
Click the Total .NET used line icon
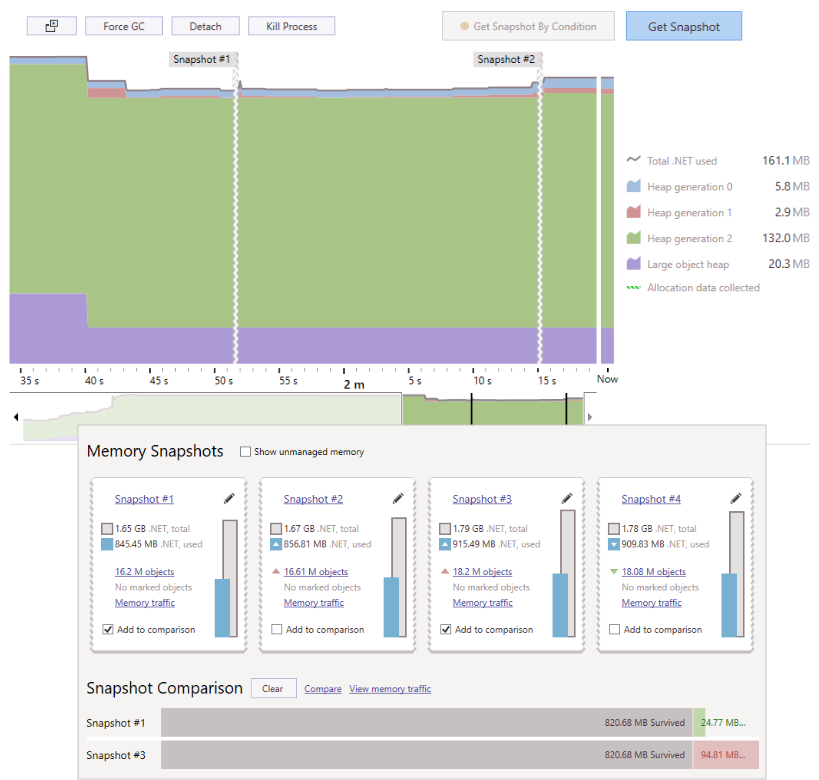634,160
